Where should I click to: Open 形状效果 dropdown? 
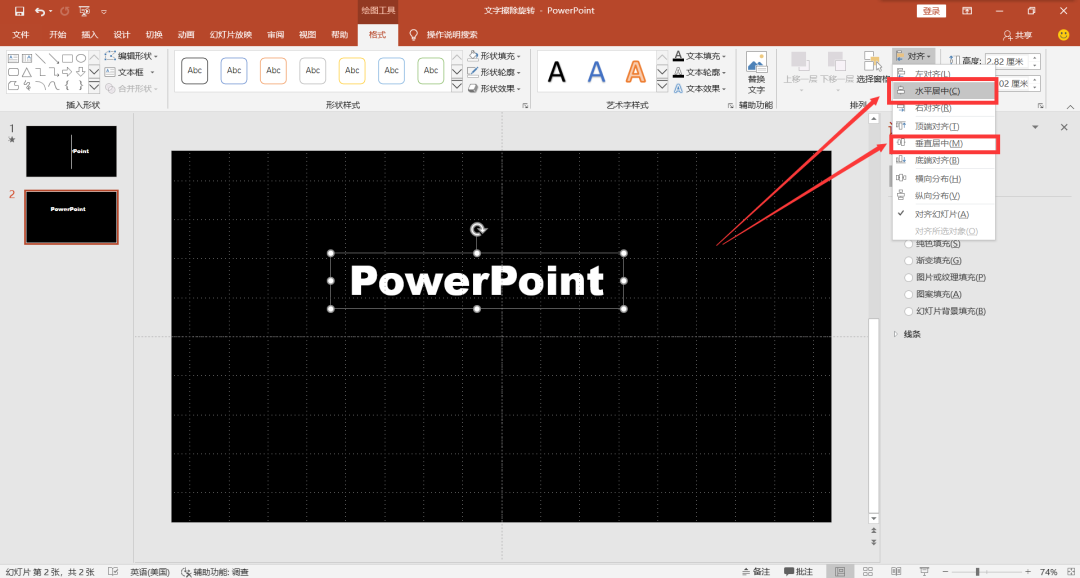[x=494, y=88]
